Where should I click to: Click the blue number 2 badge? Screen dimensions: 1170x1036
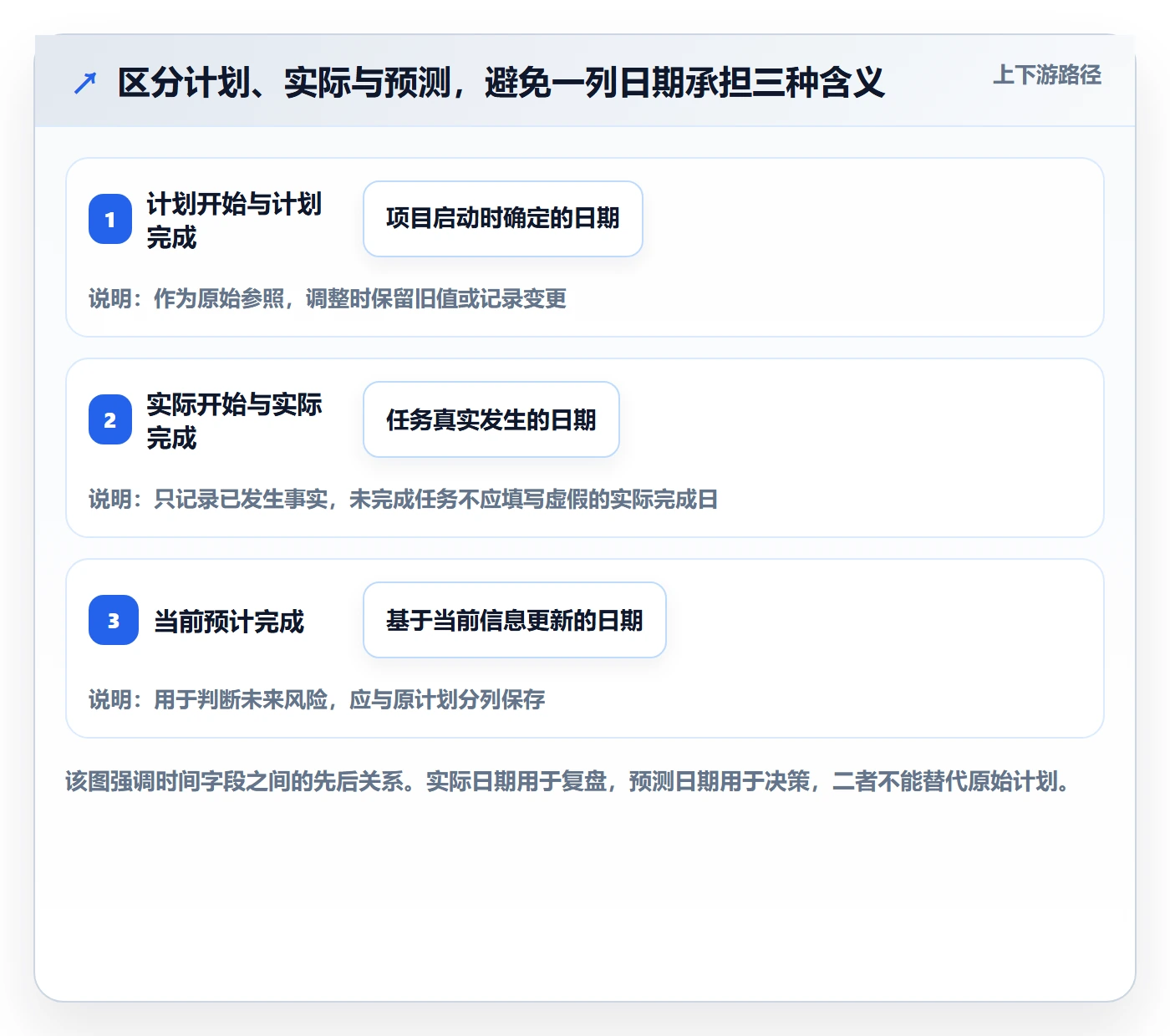click(110, 419)
